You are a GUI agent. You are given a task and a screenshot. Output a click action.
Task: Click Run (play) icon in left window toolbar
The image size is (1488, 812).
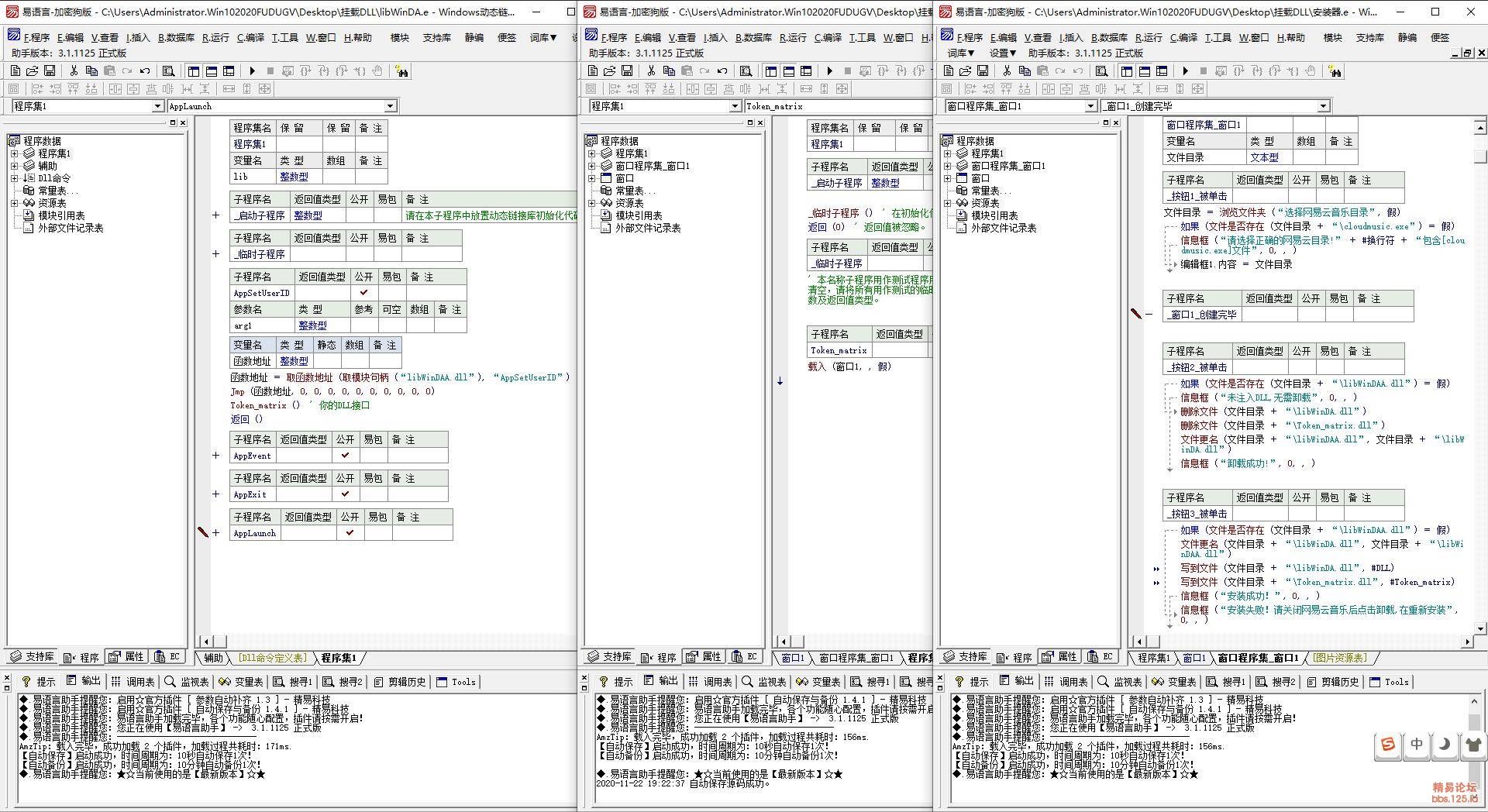click(x=252, y=71)
